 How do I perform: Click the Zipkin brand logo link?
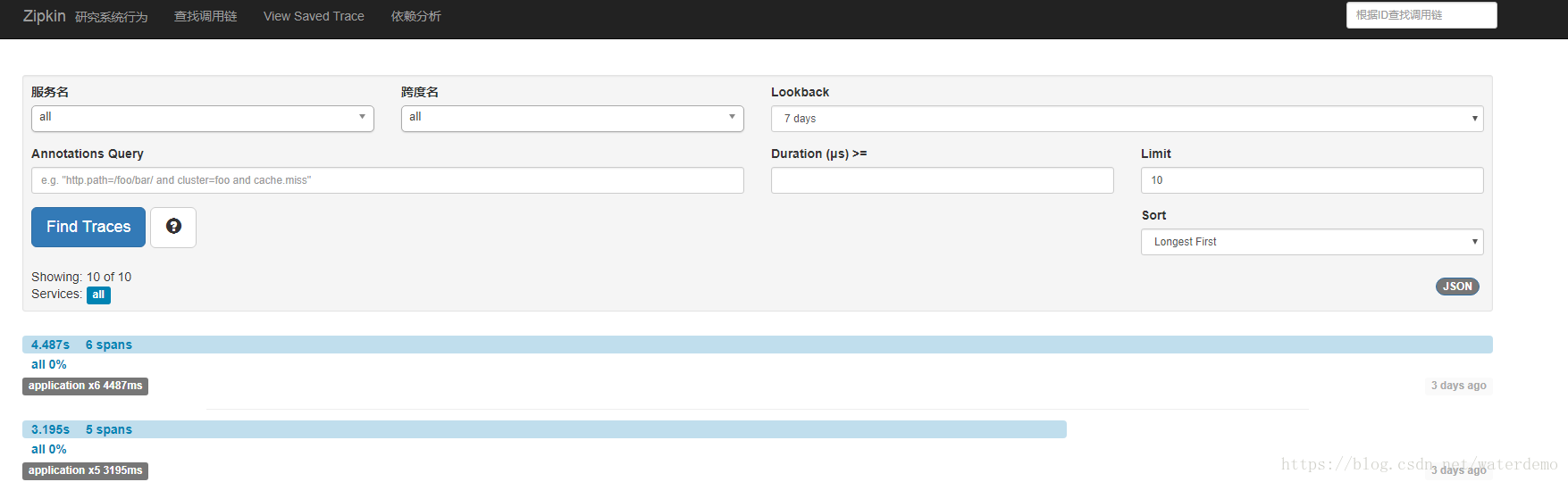(x=44, y=16)
